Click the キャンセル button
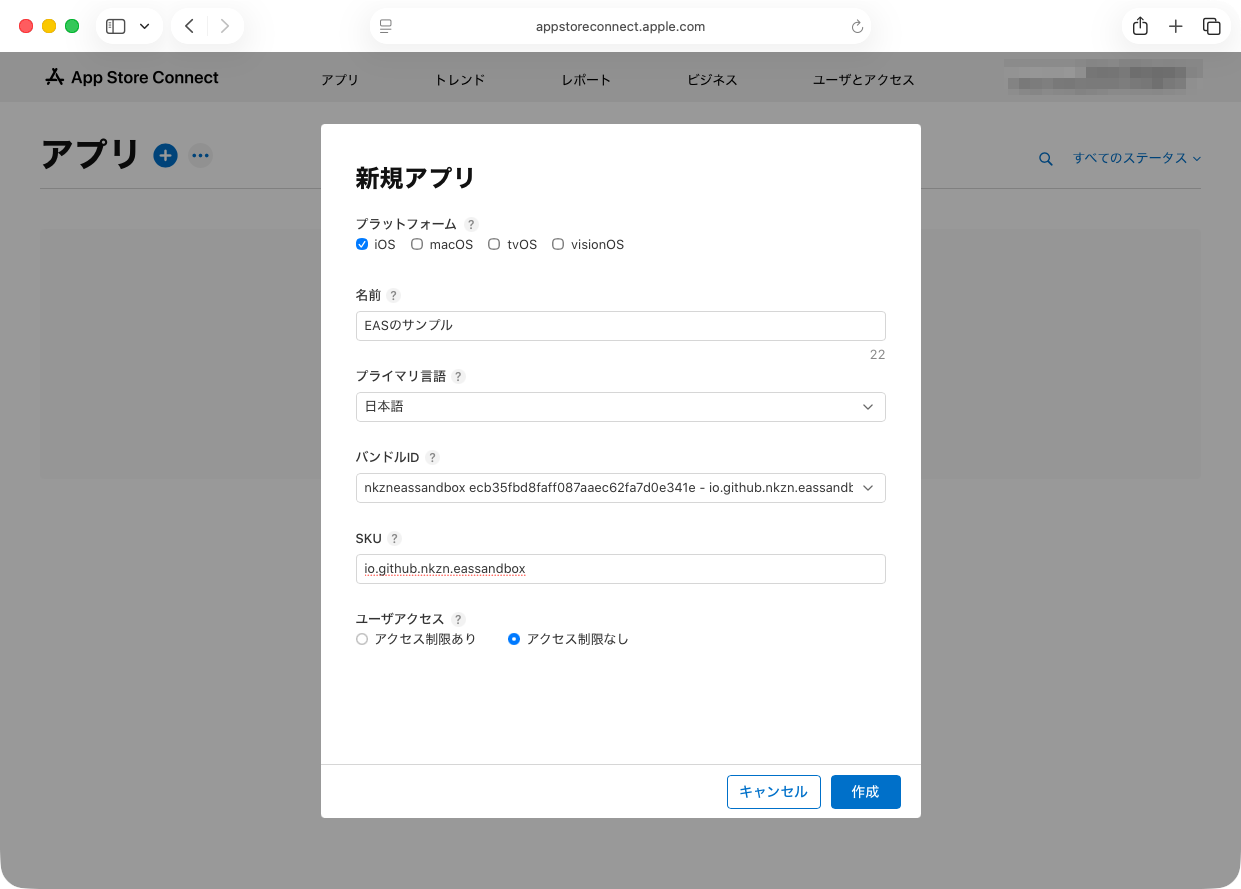Viewport: 1241px width, 889px height. pos(773,792)
